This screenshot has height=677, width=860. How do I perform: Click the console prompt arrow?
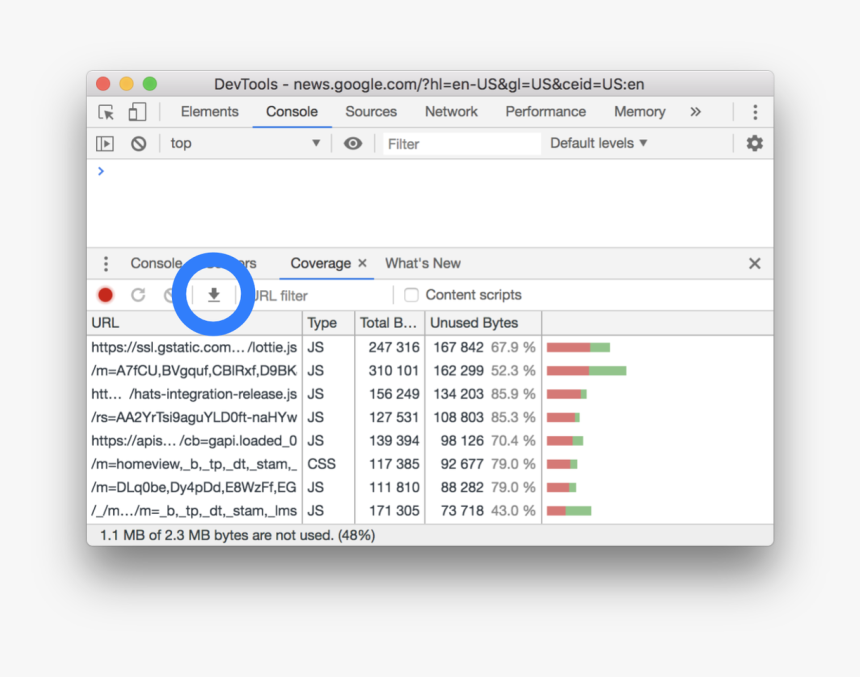point(101,171)
